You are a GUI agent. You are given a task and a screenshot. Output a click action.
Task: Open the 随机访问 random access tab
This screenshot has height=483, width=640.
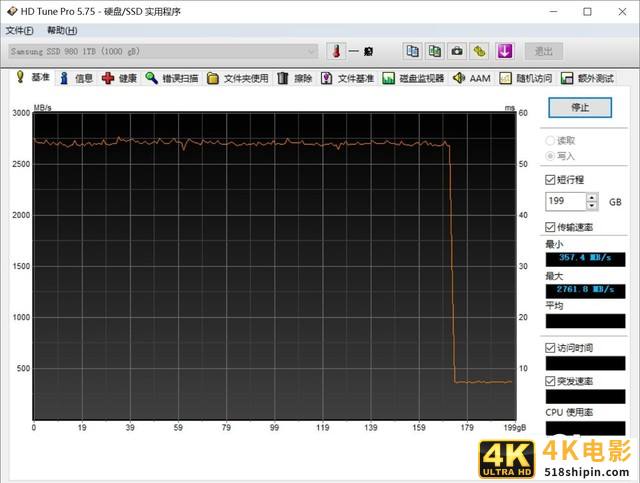pyautogui.click(x=526, y=78)
